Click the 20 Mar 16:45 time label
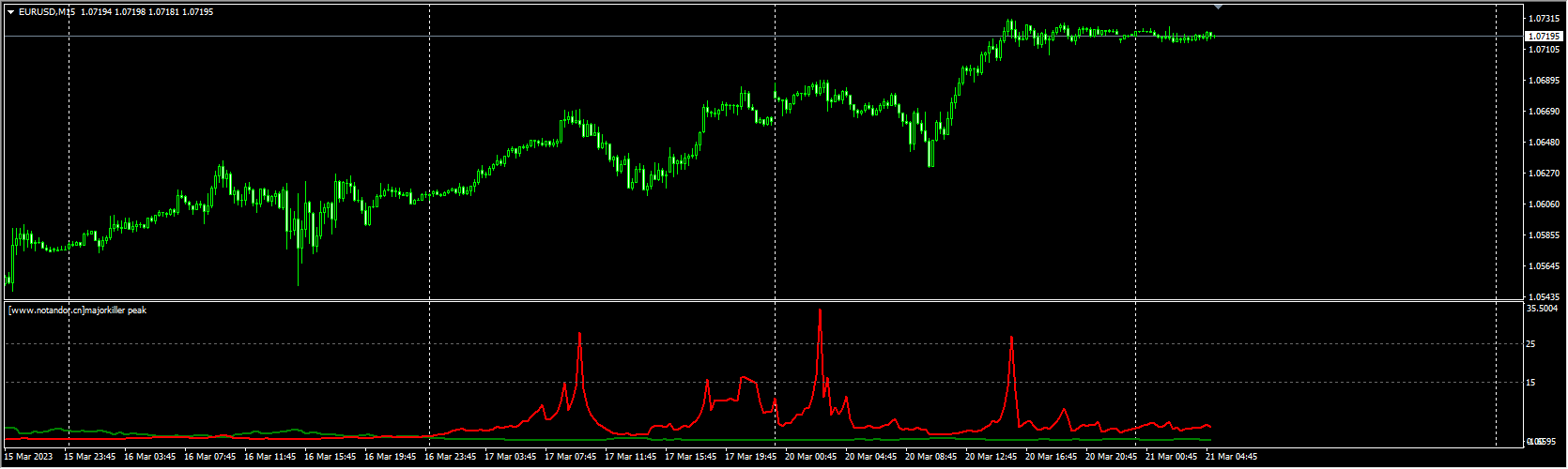The height and width of the screenshot is (469, 1568). [x=1052, y=457]
